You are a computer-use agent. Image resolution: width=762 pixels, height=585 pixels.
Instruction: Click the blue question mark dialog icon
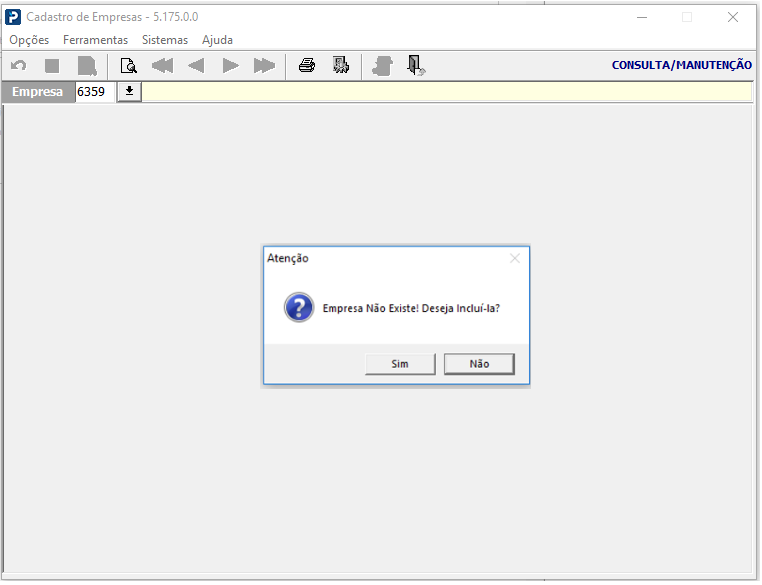click(299, 308)
